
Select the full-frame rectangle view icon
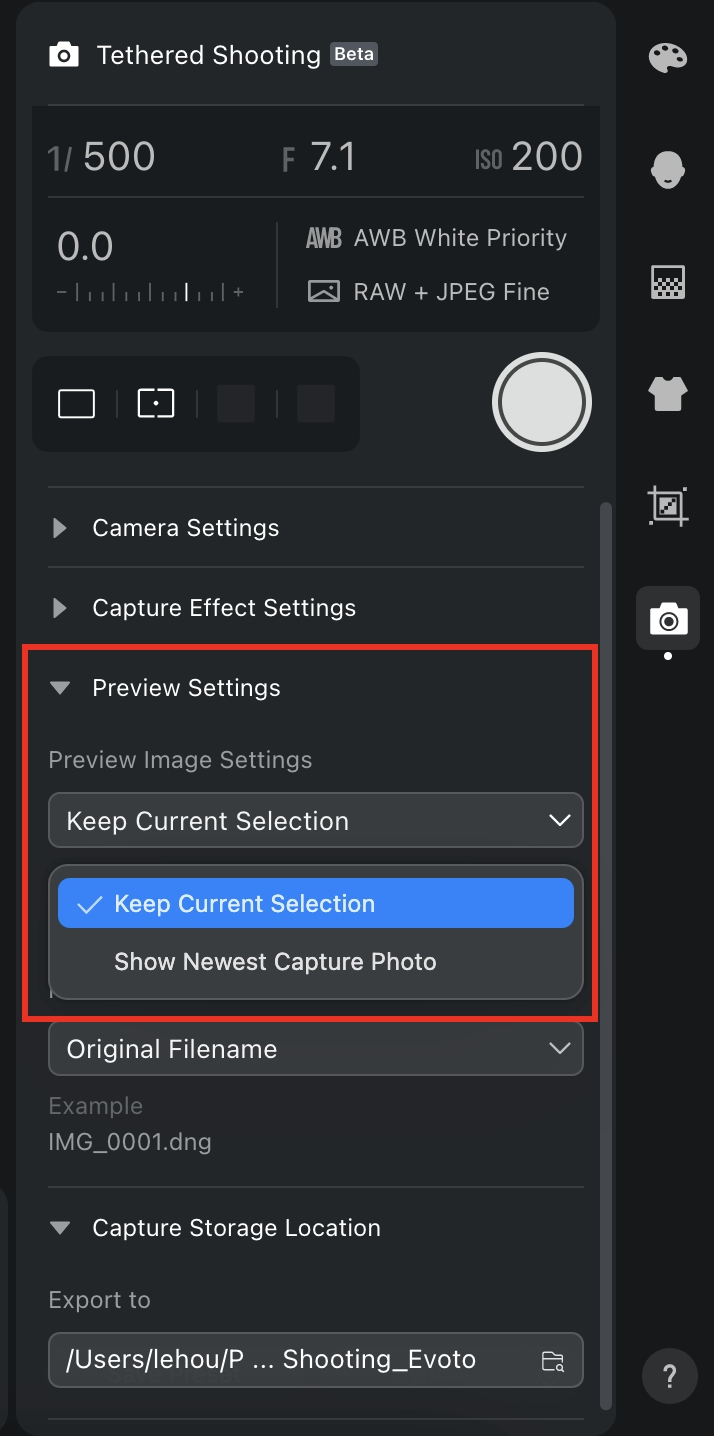pos(77,404)
